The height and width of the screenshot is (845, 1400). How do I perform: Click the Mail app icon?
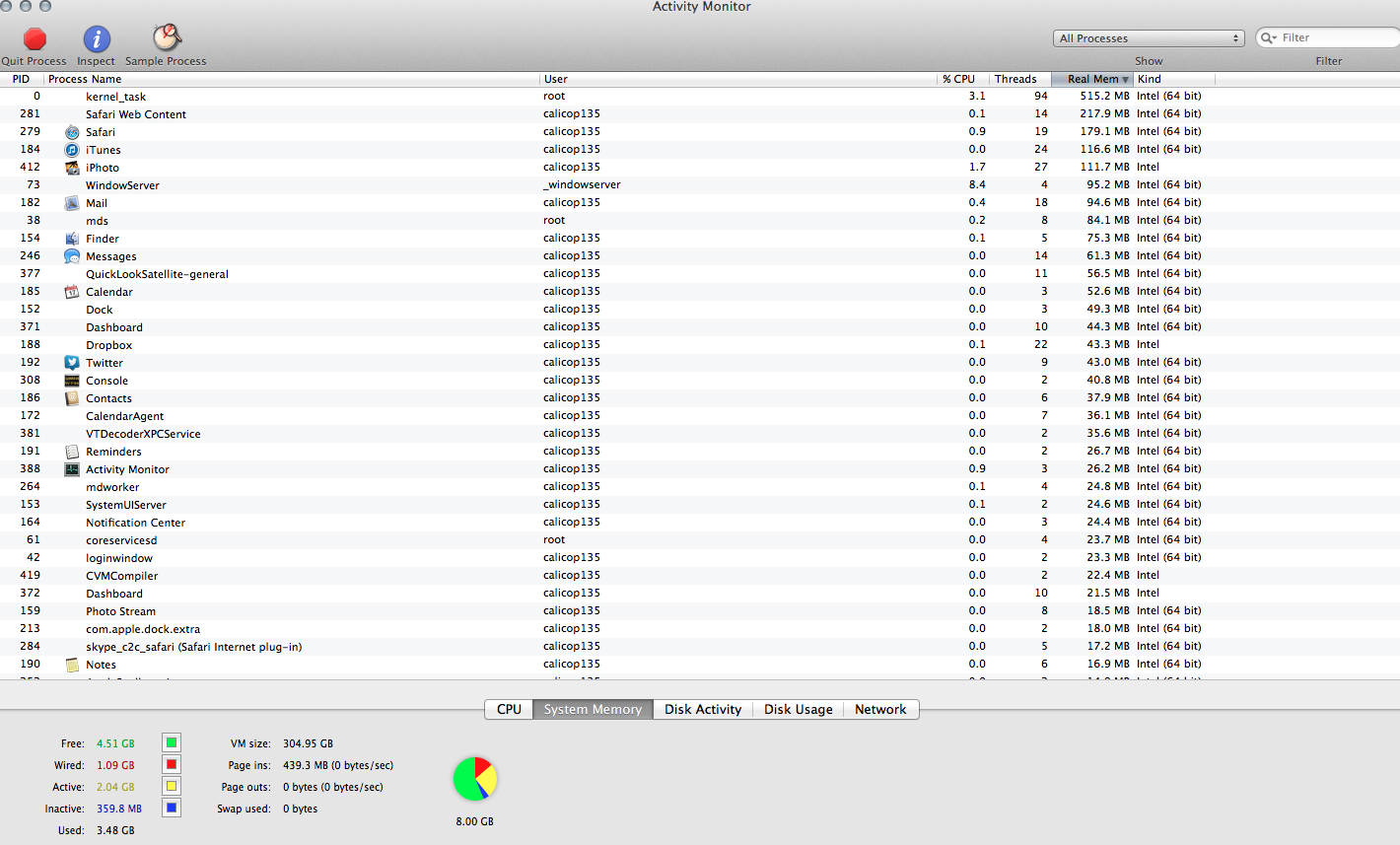tap(72, 203)
